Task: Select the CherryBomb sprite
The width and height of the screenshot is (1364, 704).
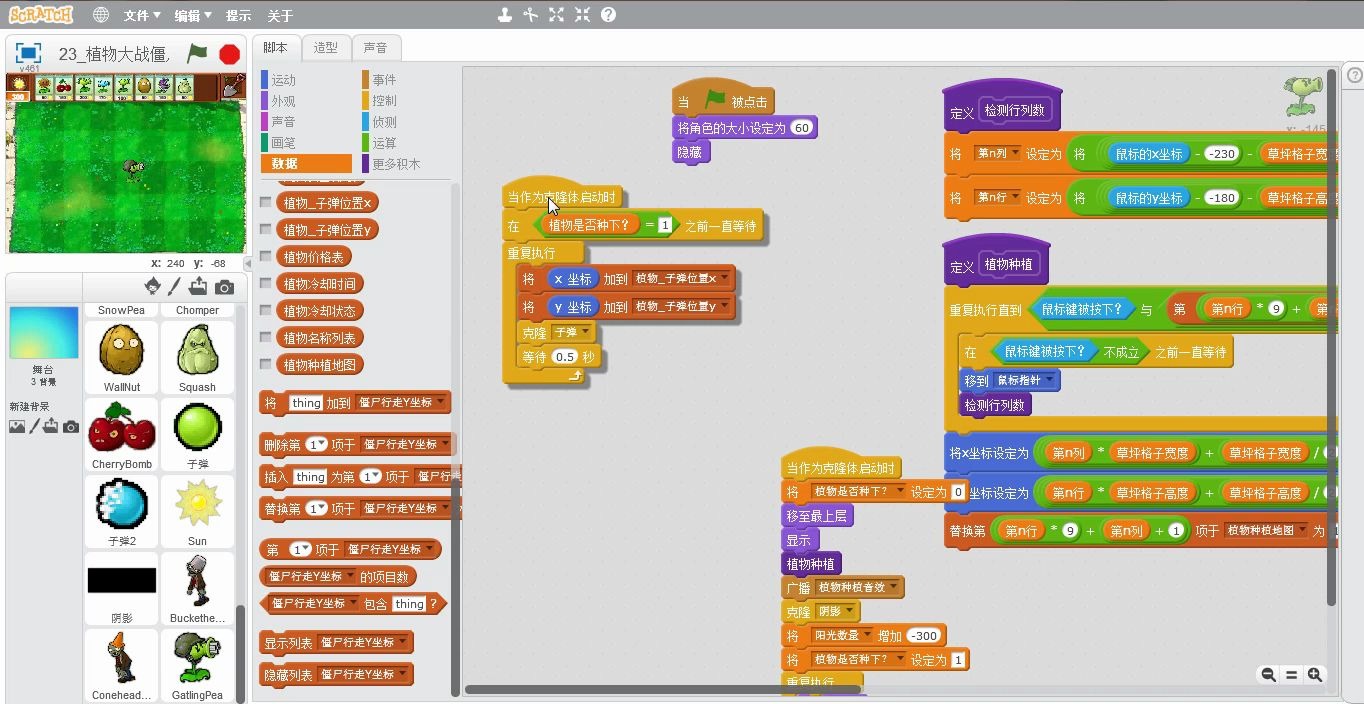Action: [122, 435]
